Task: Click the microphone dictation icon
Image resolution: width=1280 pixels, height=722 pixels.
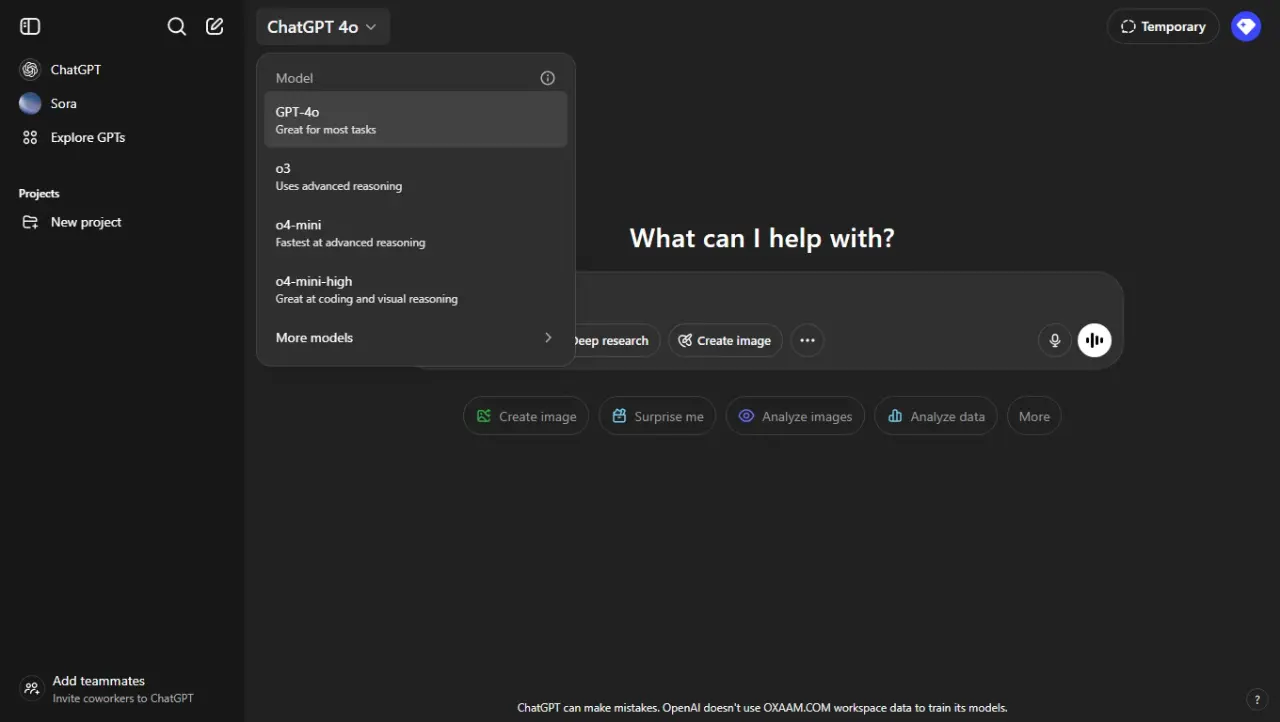Action: (x=1054, y=340)
